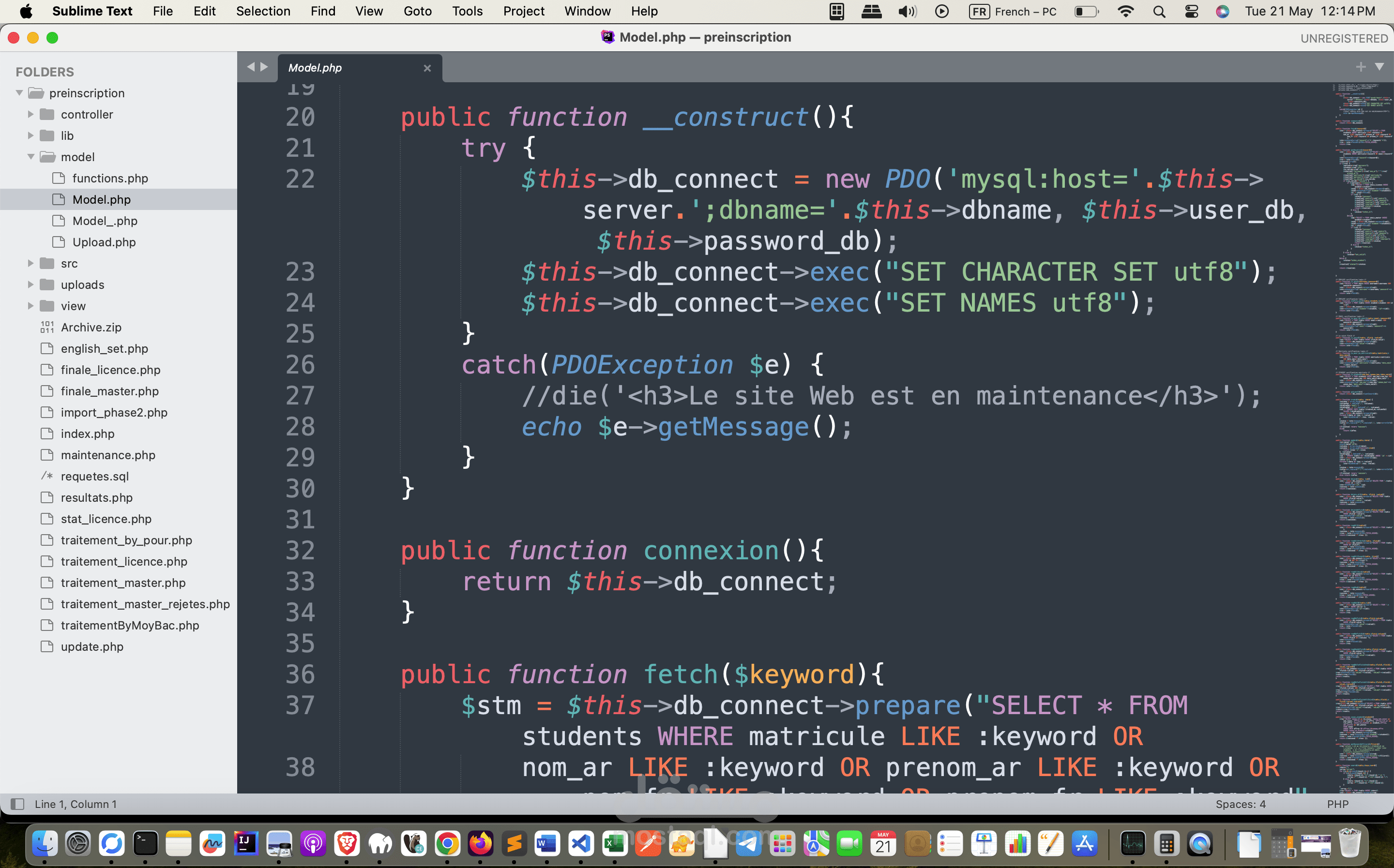Click Spaces: 4 indentation setting

(1240, 804)
